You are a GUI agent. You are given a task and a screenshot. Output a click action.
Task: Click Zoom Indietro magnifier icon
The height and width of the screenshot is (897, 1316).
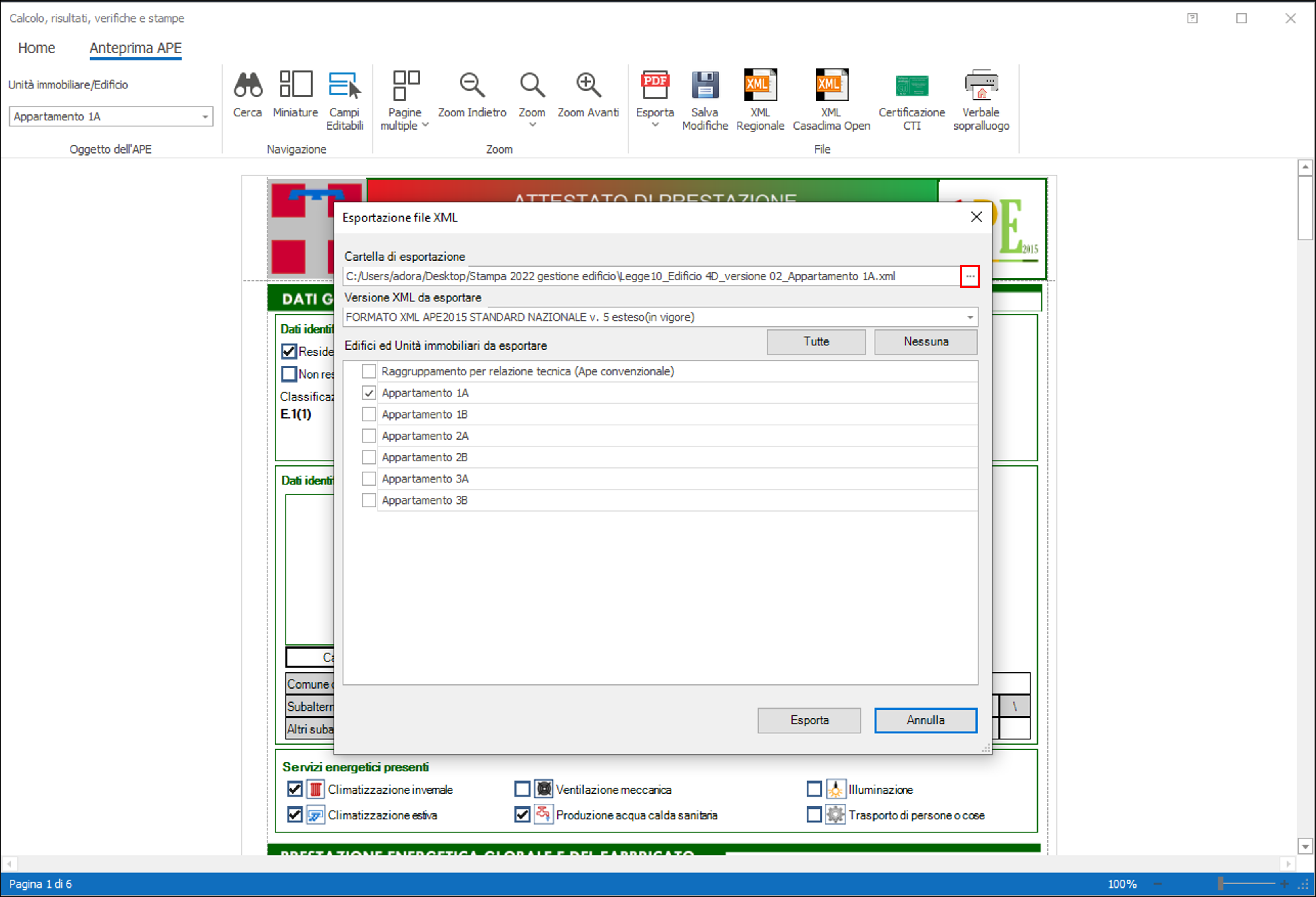pos(472,85)
